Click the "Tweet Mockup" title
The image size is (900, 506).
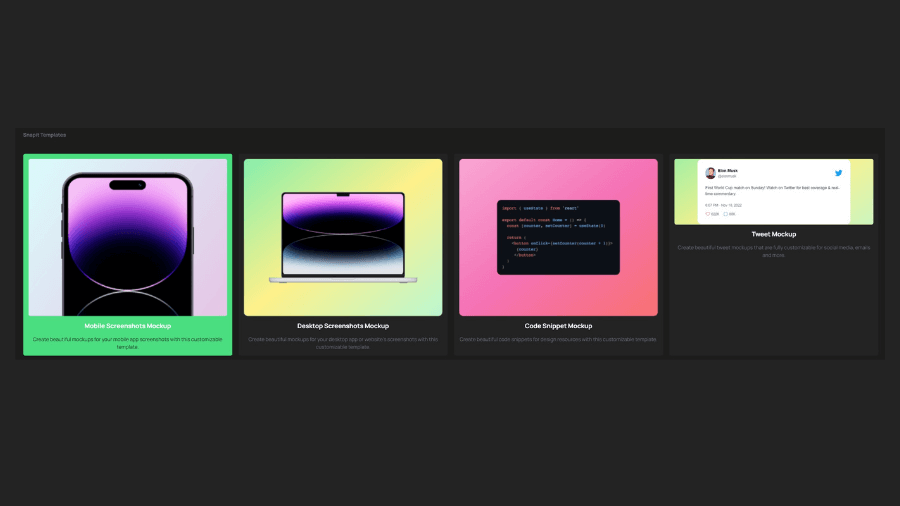(773, 234)
